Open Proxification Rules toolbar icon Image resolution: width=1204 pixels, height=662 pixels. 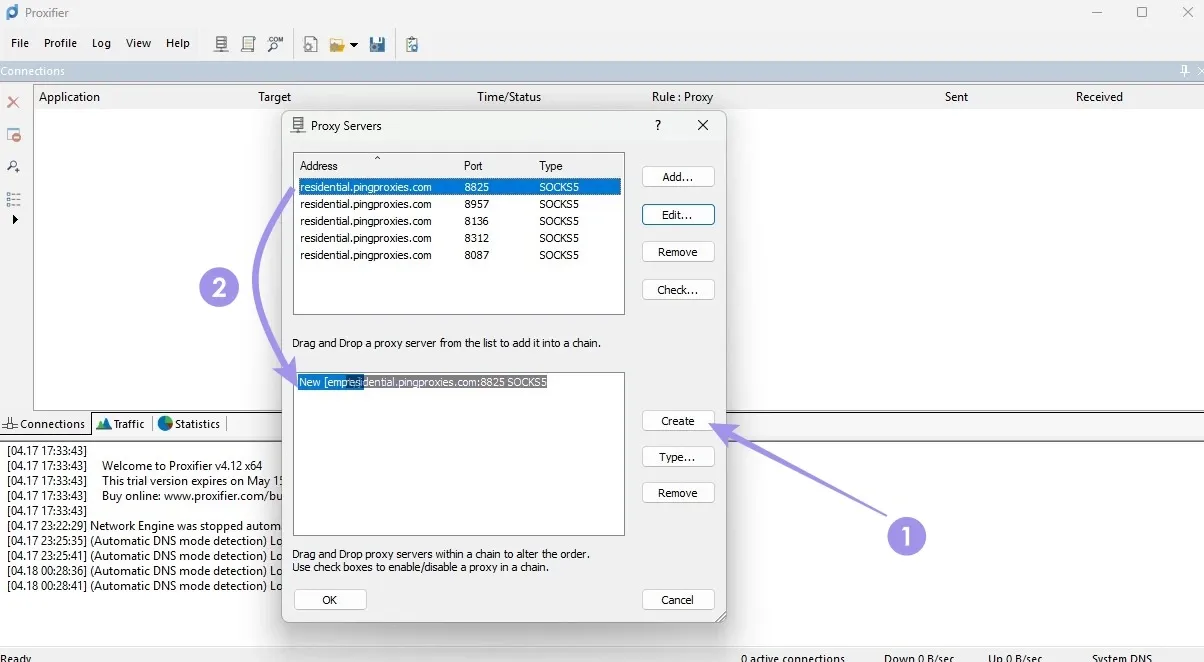point(248,44)
